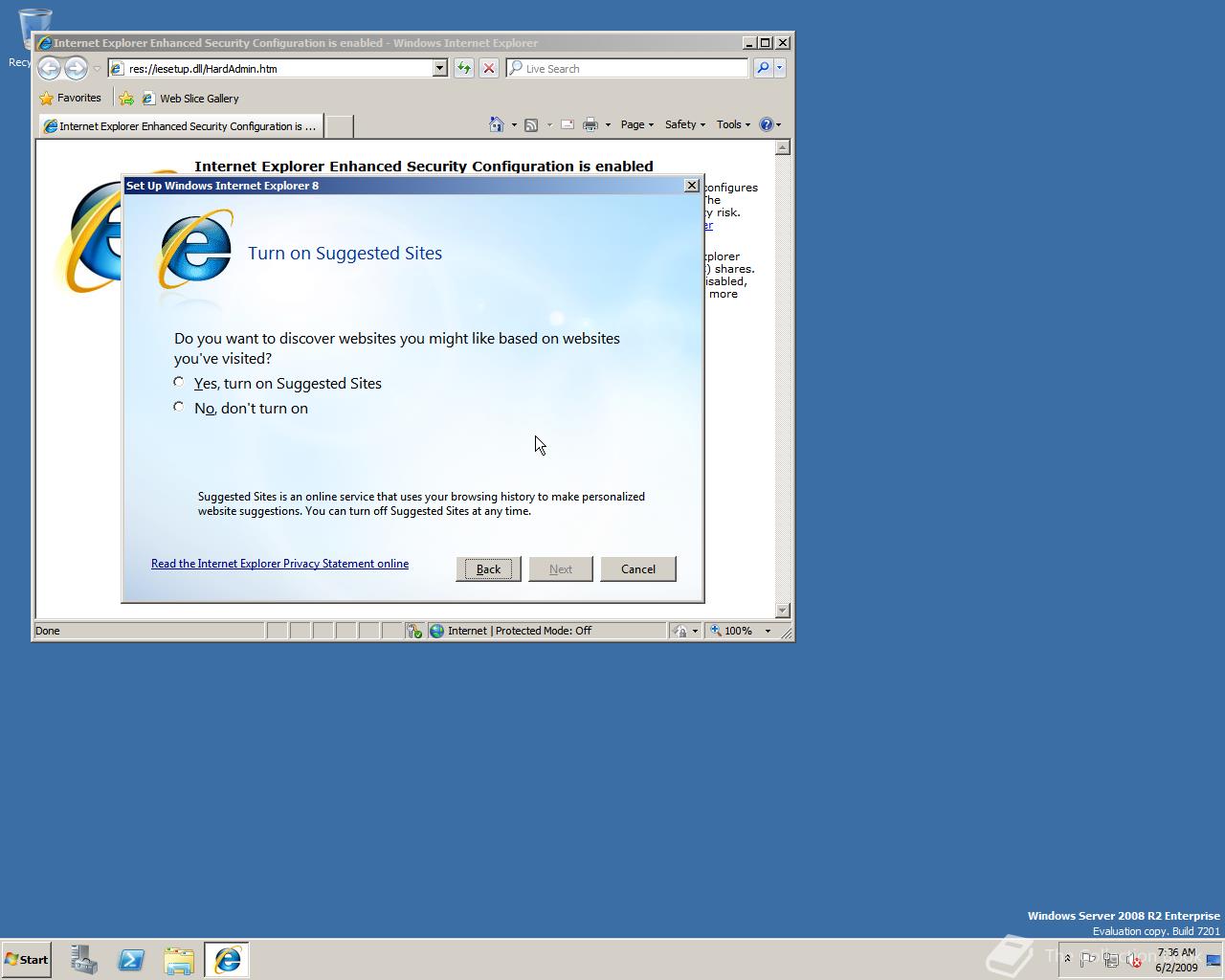Viewport: 1225px width, 980px height.
Task: Open Favorites star button
Action: point(70,98)
